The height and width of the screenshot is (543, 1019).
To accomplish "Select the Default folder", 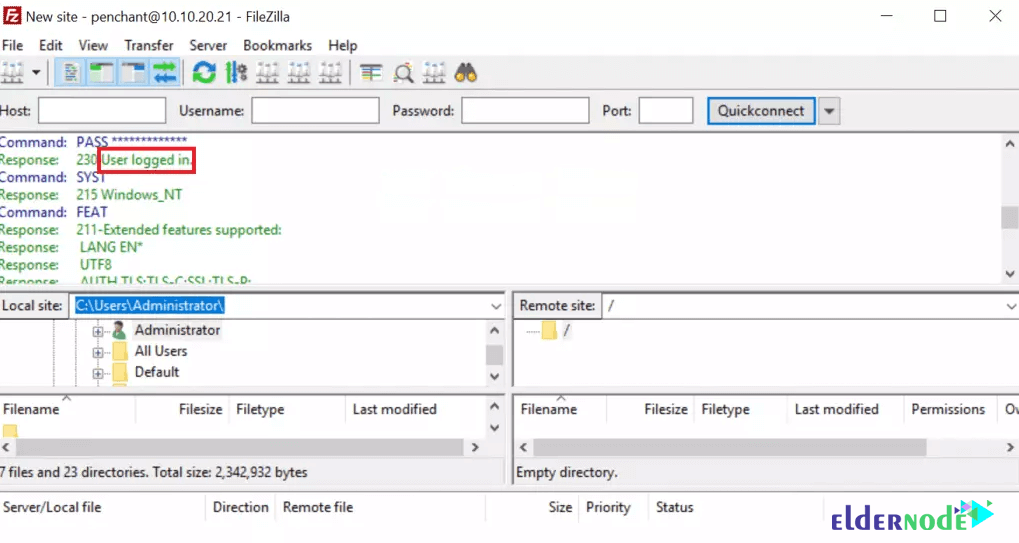I will click(x=157, y=372).
